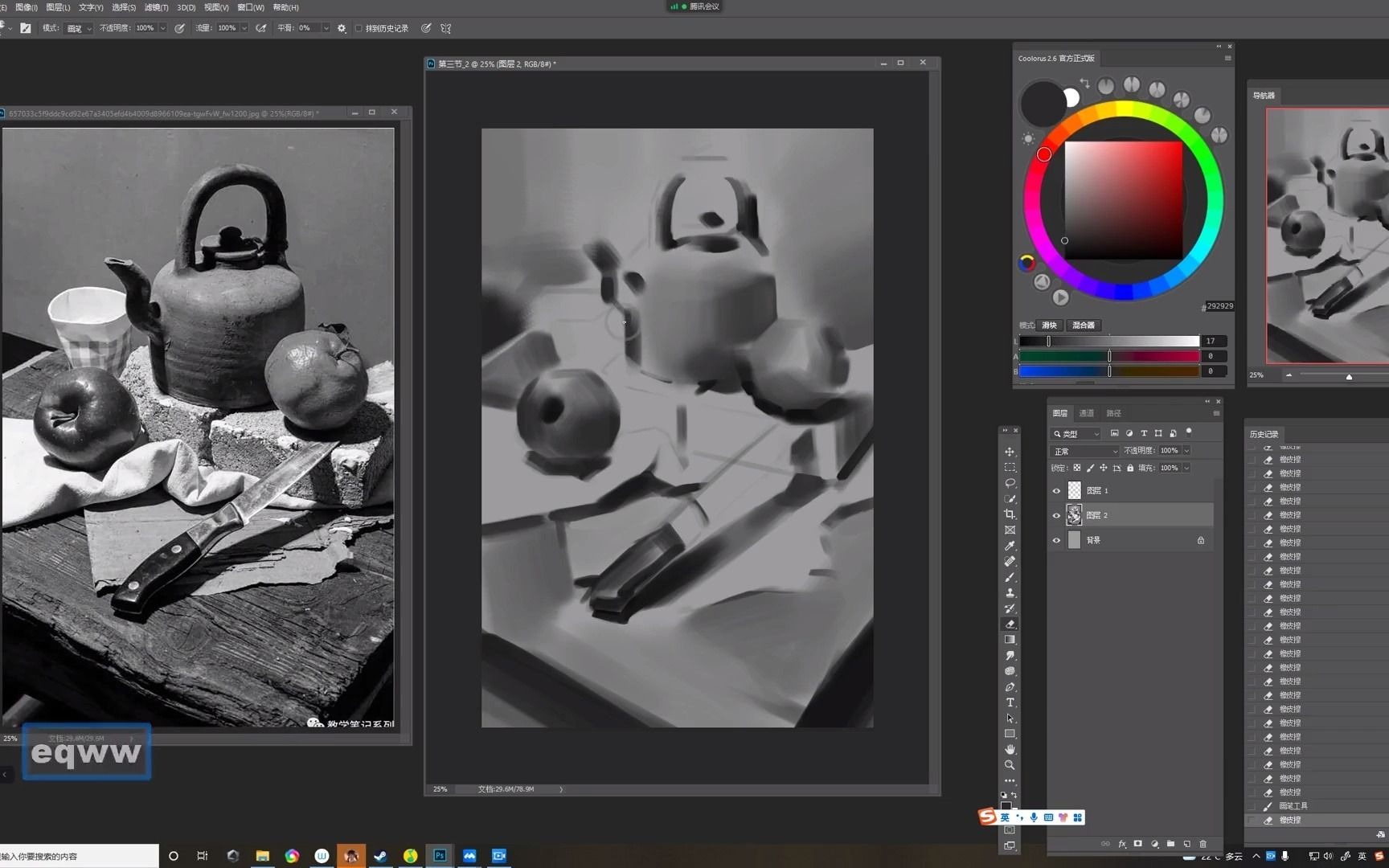Switch to the 路径 tab
Image resolution: width=1389 pixels, height=868 pixels.
(1113, 413)
